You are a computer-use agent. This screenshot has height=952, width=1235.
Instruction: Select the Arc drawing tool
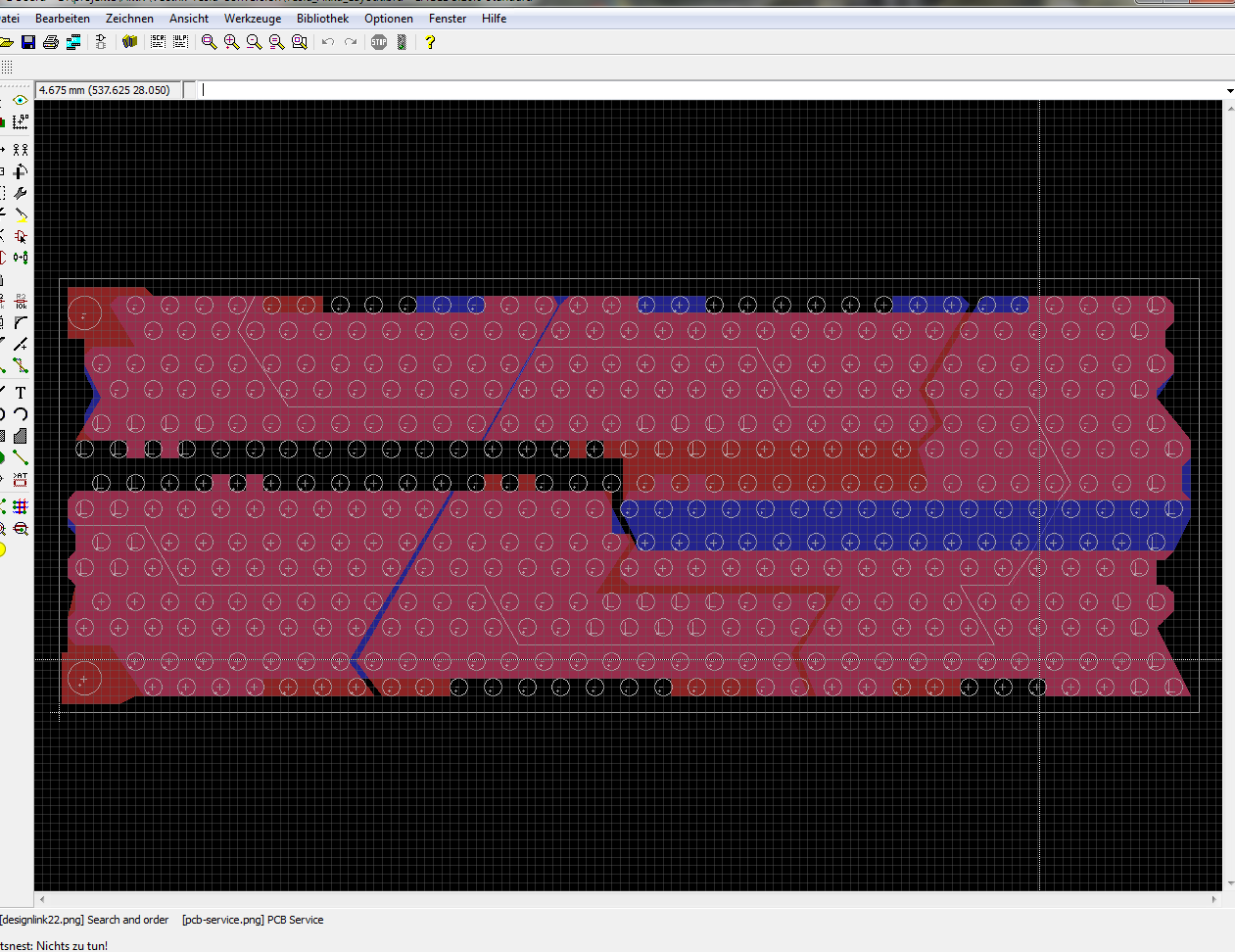point(21,414)
